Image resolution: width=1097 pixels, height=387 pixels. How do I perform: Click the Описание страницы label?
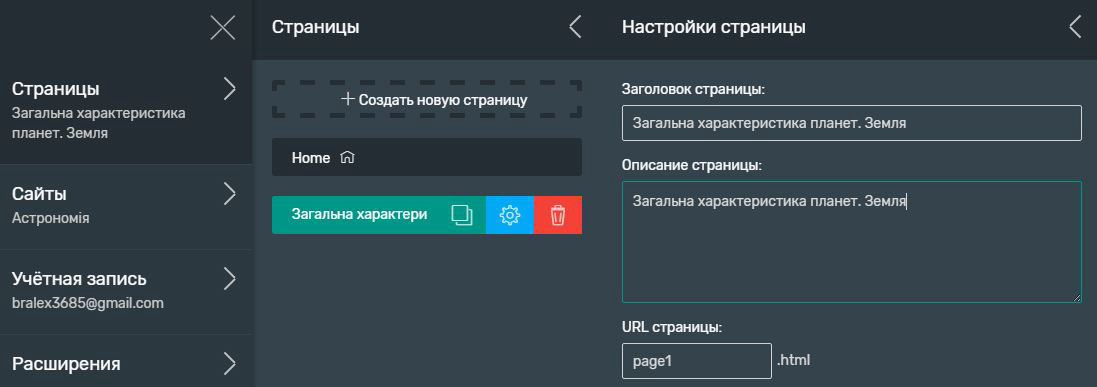pos(691,166)
